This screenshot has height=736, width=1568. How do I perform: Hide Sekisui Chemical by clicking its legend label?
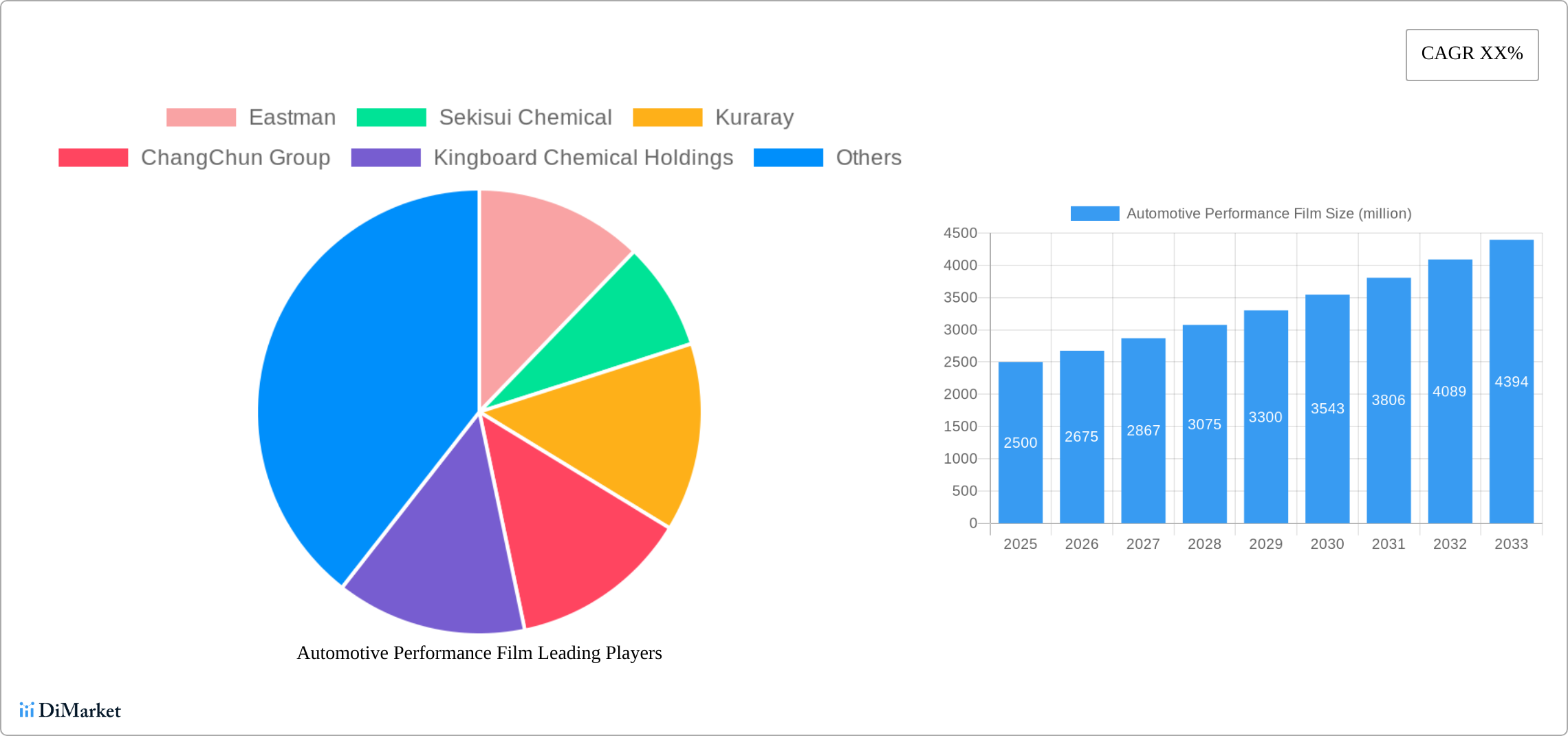(525, 117)
